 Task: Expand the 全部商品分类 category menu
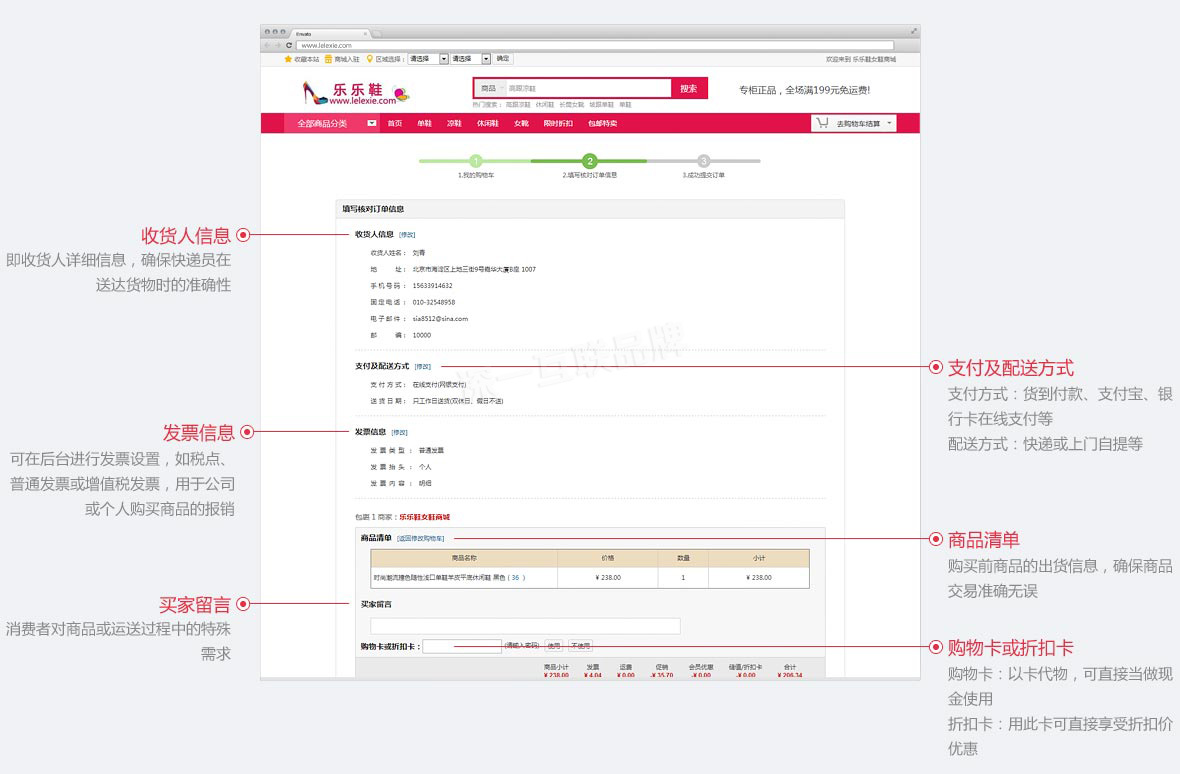(x=372, y=123)
